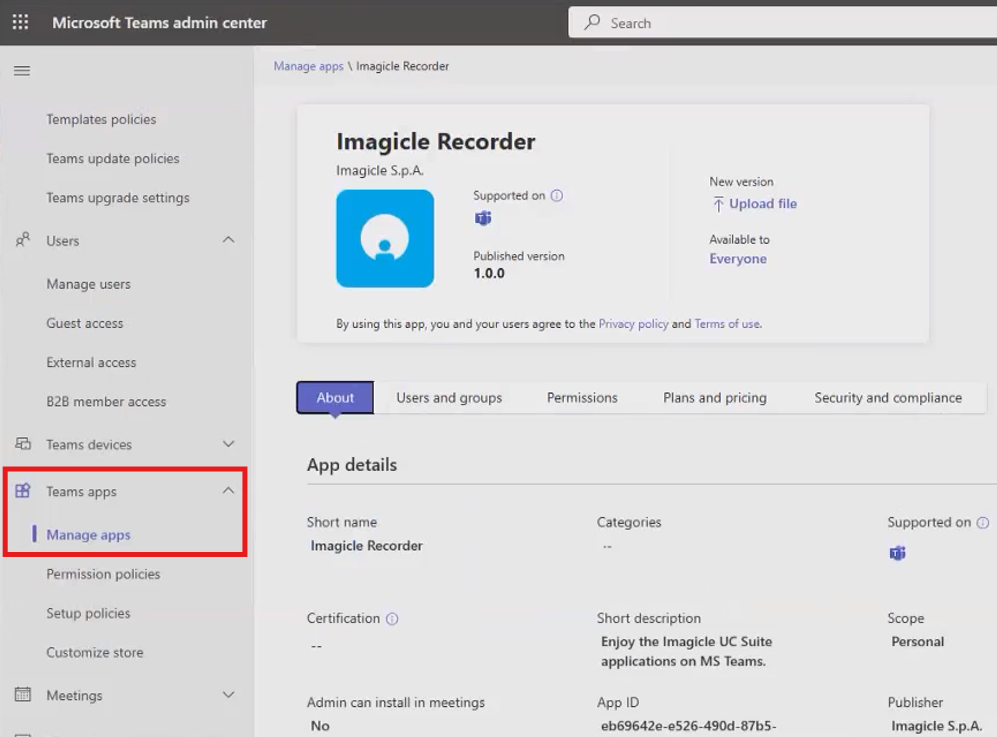Click the Certification info icon
The height and width of the screenshot is (737, 997).
[392, 619]
